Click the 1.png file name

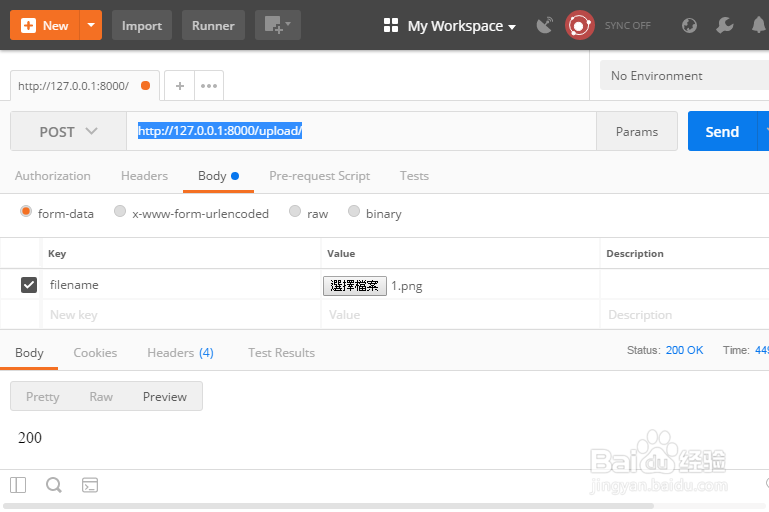[x=407, y=286]
